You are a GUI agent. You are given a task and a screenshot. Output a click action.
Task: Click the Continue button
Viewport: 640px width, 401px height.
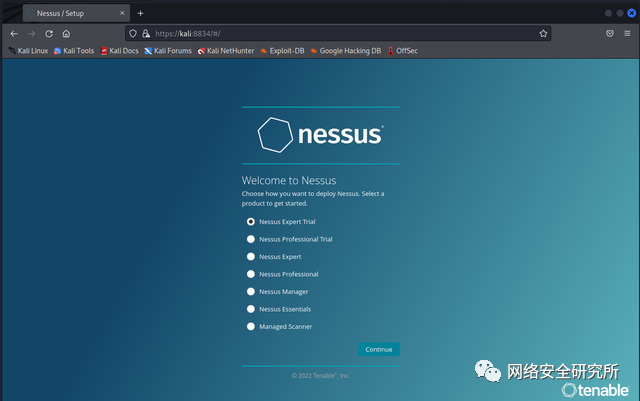coord(379,349)
